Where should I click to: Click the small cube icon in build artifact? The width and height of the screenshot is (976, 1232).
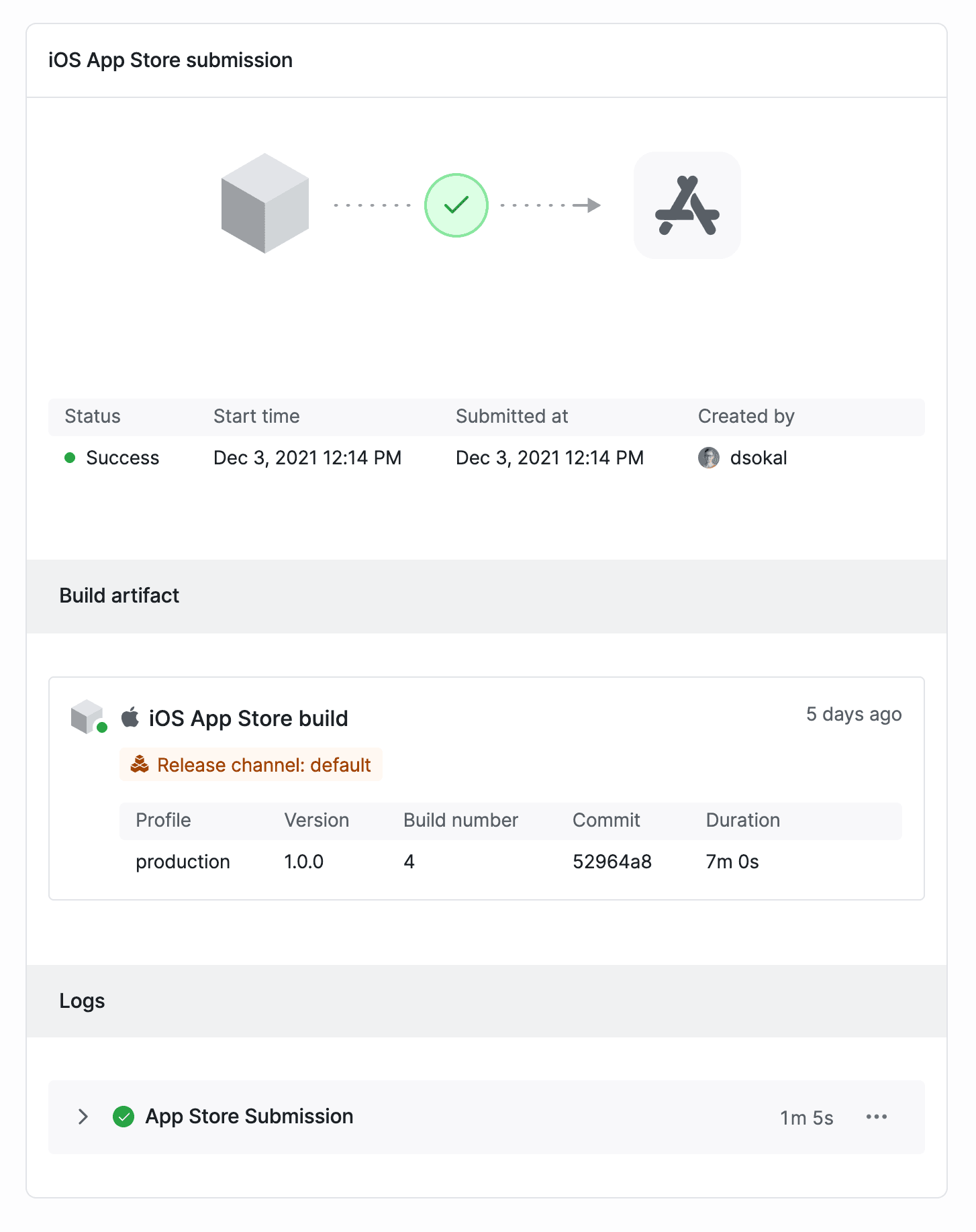click(87, 717)
